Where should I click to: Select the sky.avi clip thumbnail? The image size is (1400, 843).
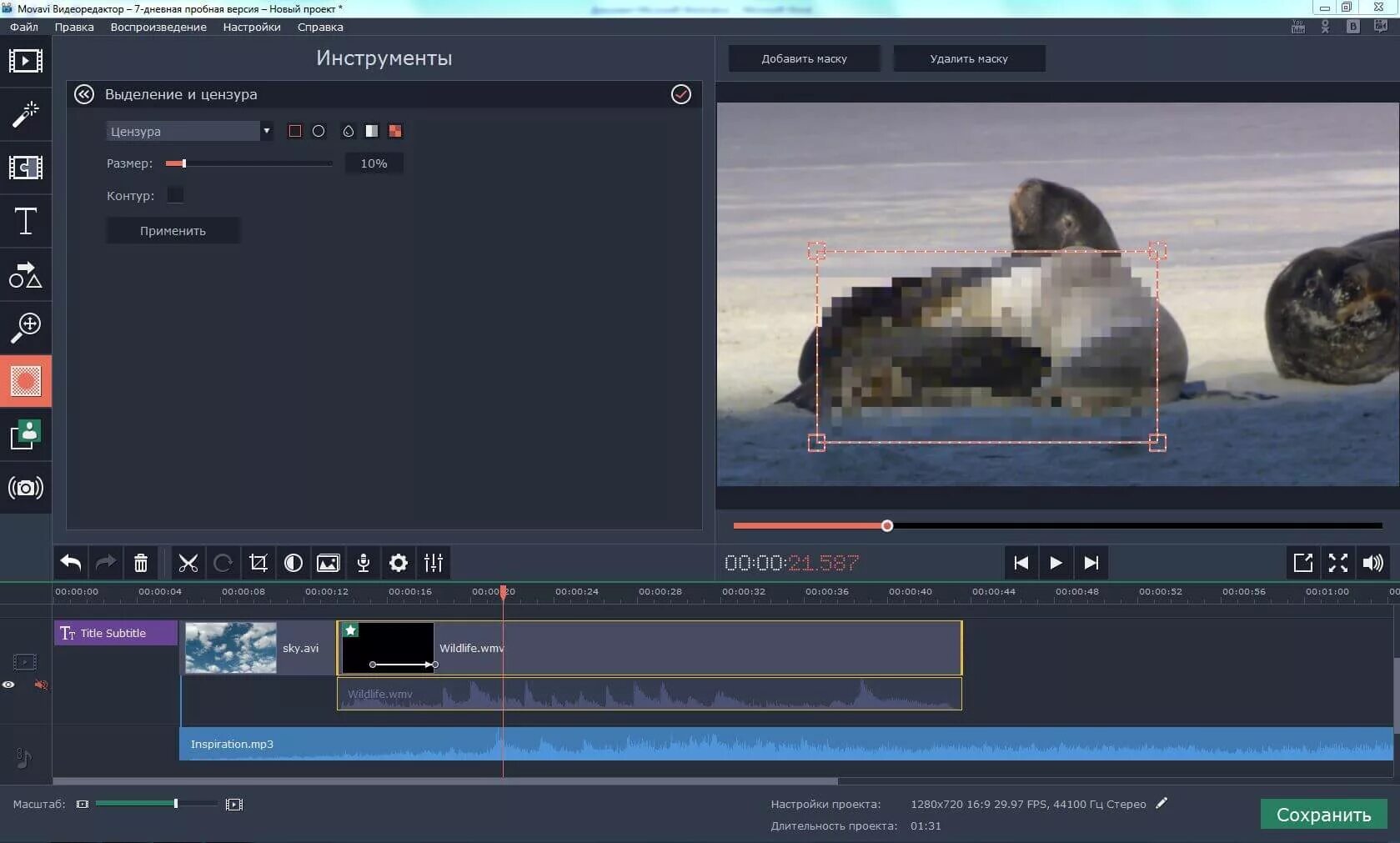(x=230, y=648)
